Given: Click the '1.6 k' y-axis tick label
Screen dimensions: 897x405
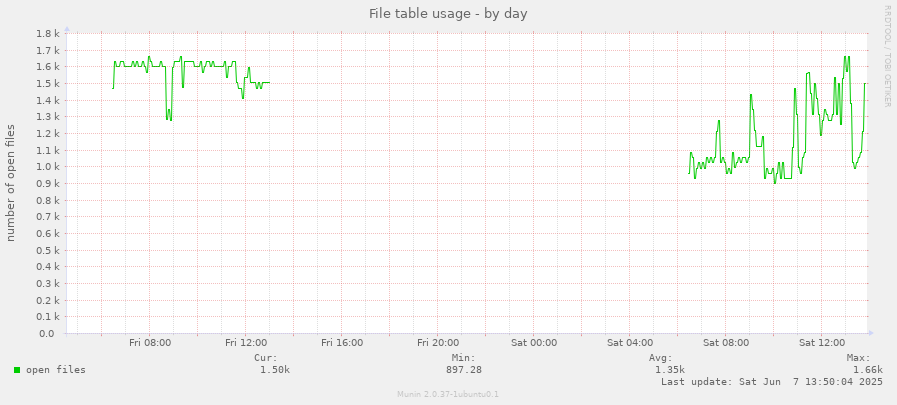Looking at the screenshot, I should (x=49, y=67).
